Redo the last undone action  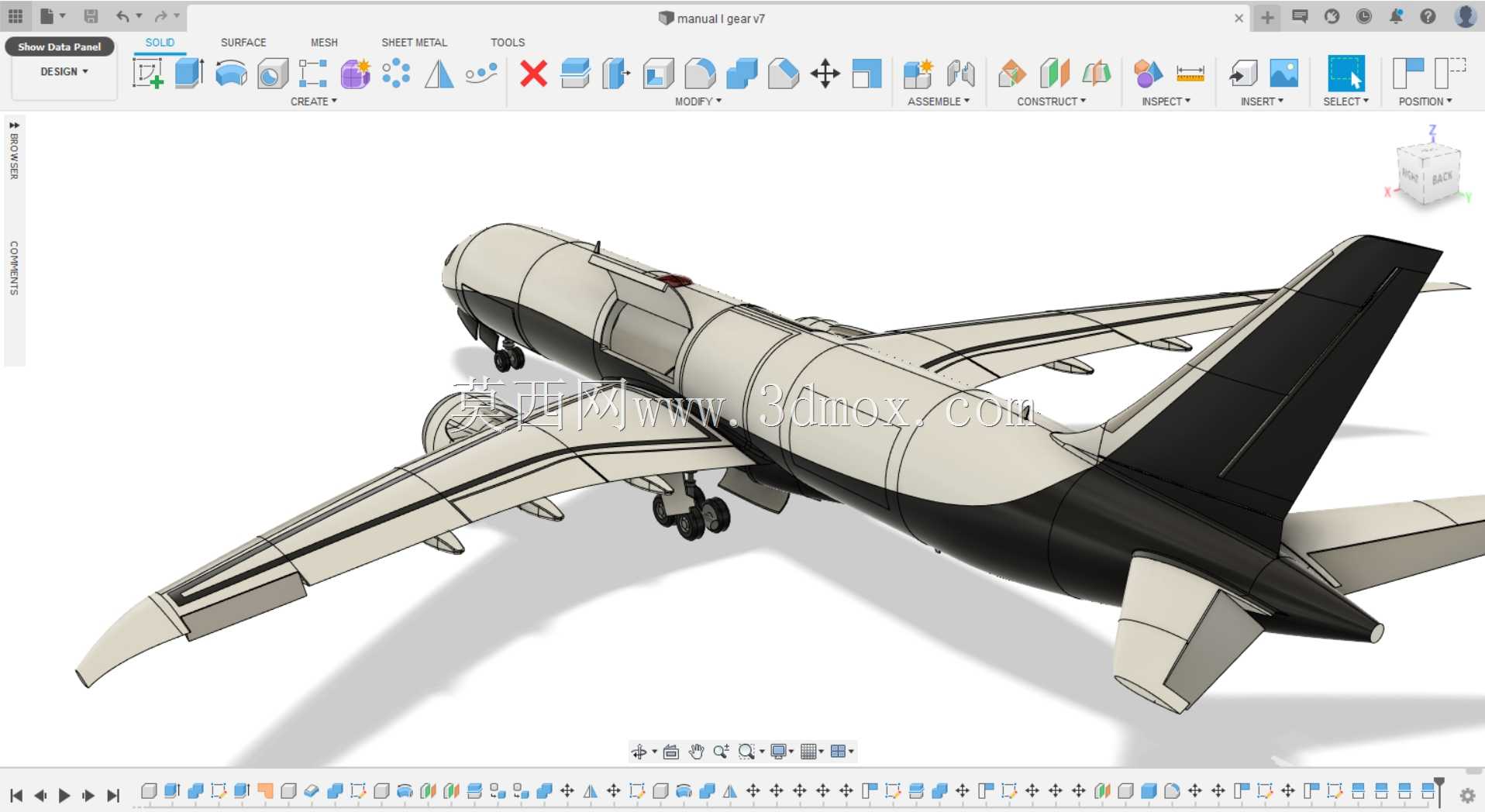[161, 16]
